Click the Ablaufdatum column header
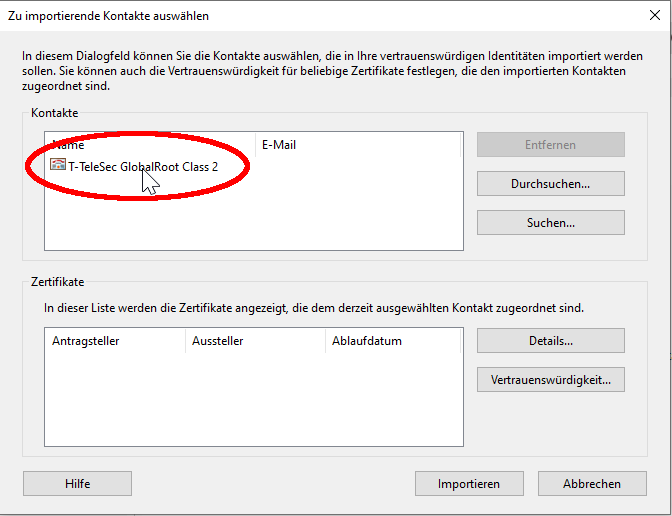Screen dimensions: 672x516 tap(393, 341)
